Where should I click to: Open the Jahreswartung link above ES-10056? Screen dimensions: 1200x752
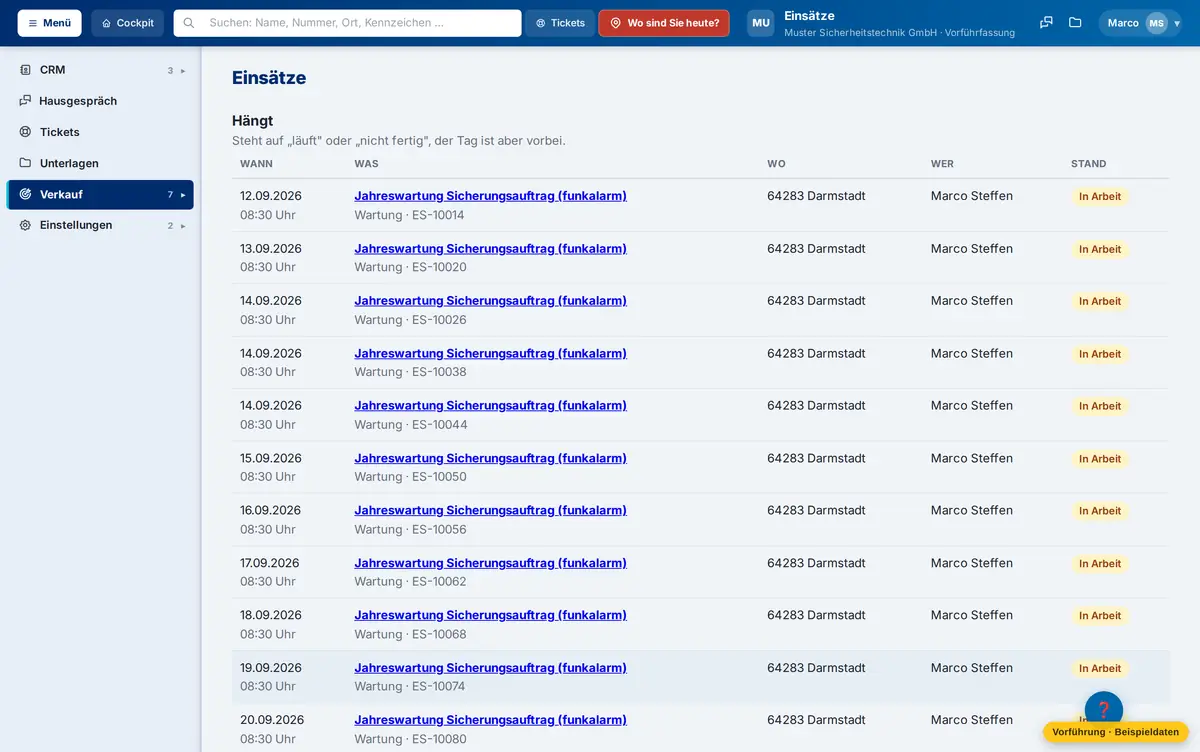click(x=491, y=511)
